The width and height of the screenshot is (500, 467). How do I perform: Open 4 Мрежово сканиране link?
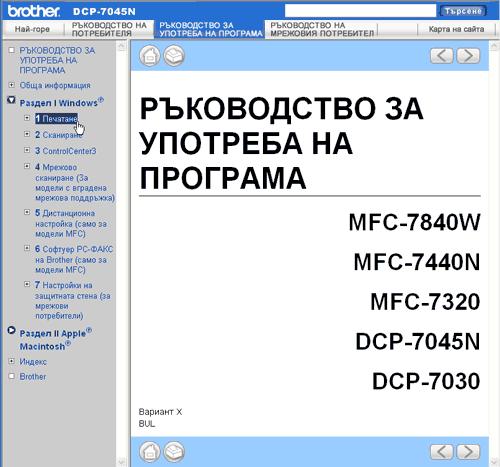point(75,182)
